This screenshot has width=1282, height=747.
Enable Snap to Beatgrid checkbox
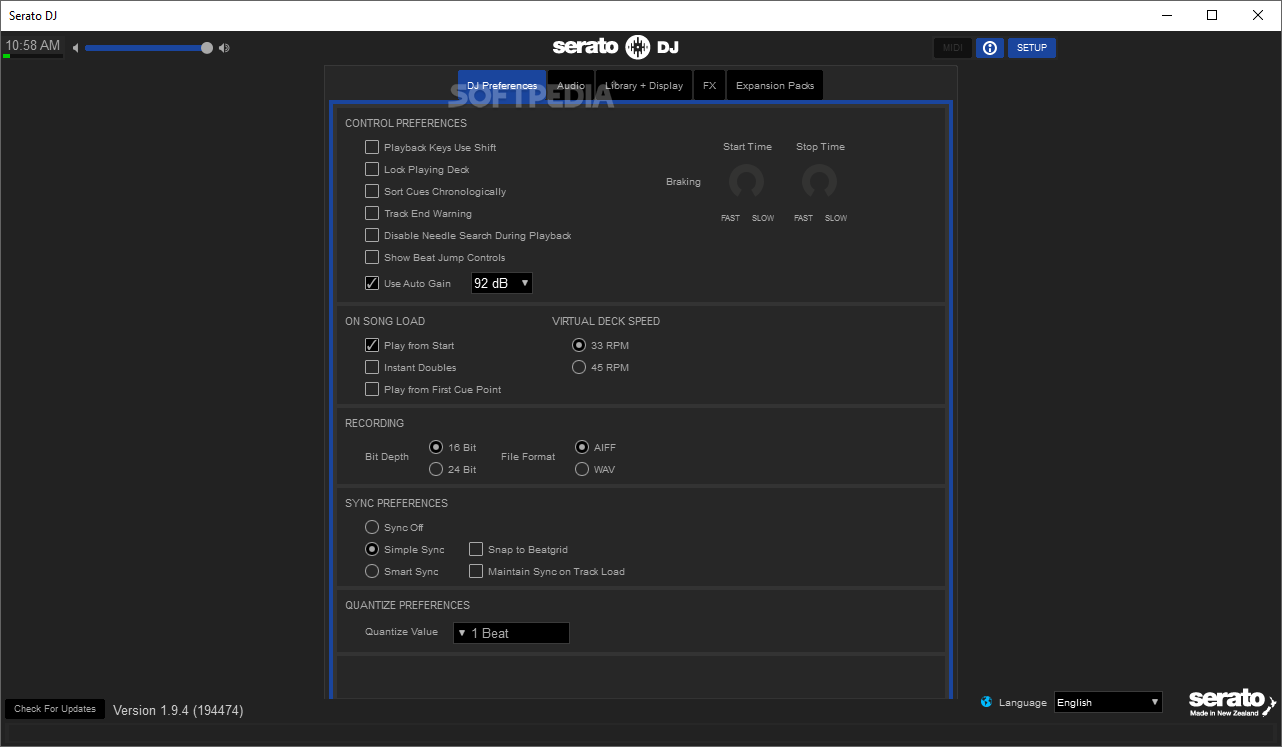click(x=476, y=549)
